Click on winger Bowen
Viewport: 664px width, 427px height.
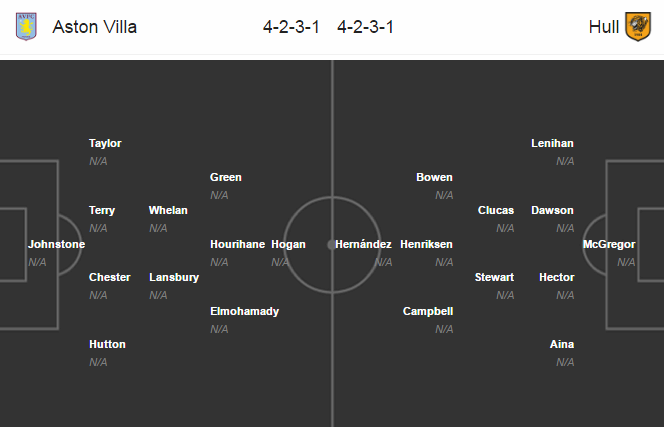point(434,177)
